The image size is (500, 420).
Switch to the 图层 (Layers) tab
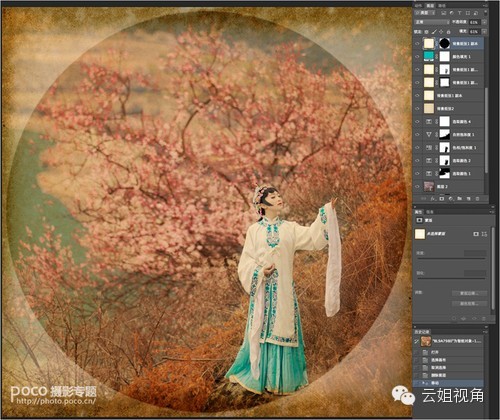click(430, 6)
